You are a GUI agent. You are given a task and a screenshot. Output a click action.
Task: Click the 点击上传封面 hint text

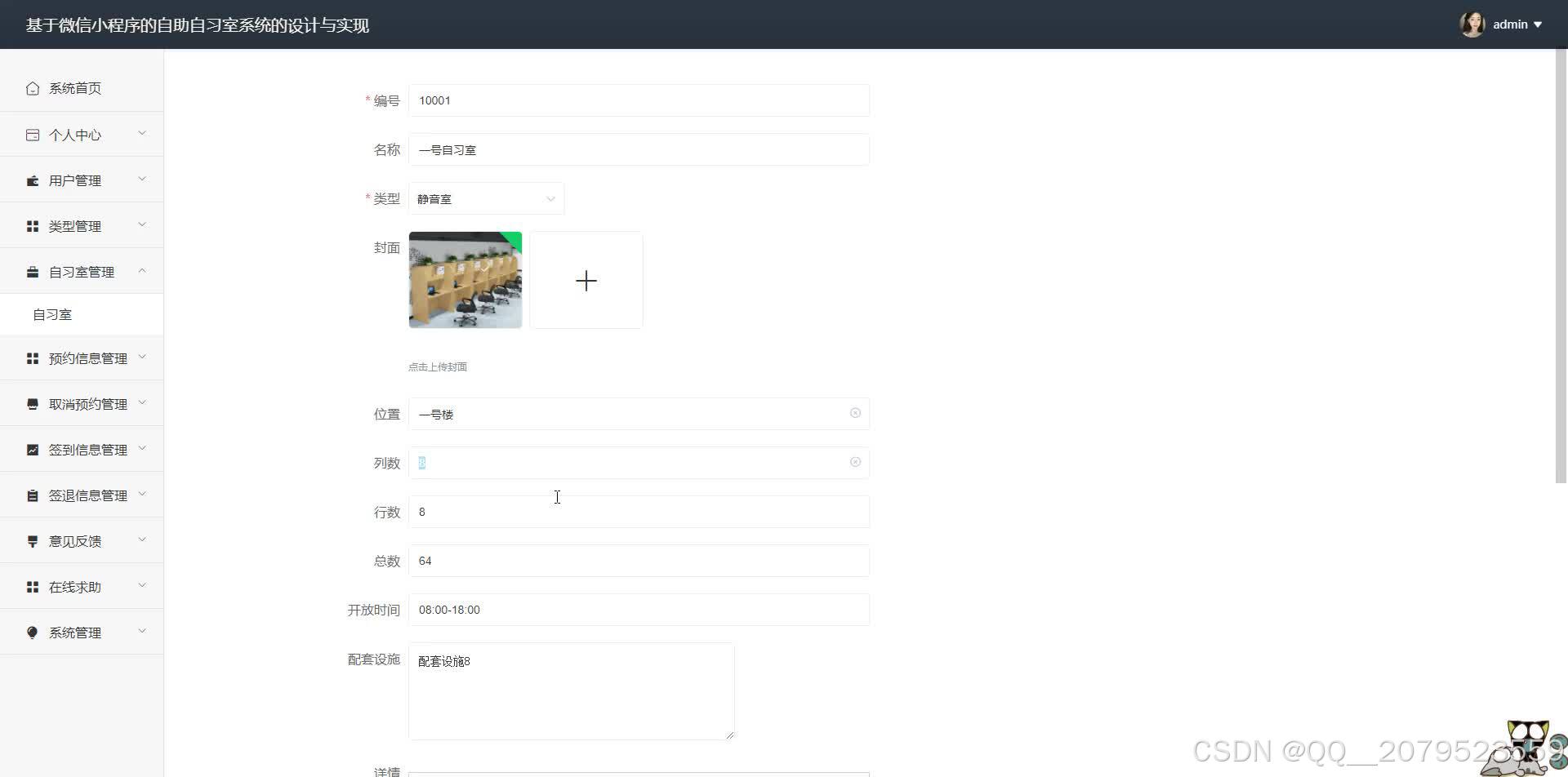coord(438,367)
